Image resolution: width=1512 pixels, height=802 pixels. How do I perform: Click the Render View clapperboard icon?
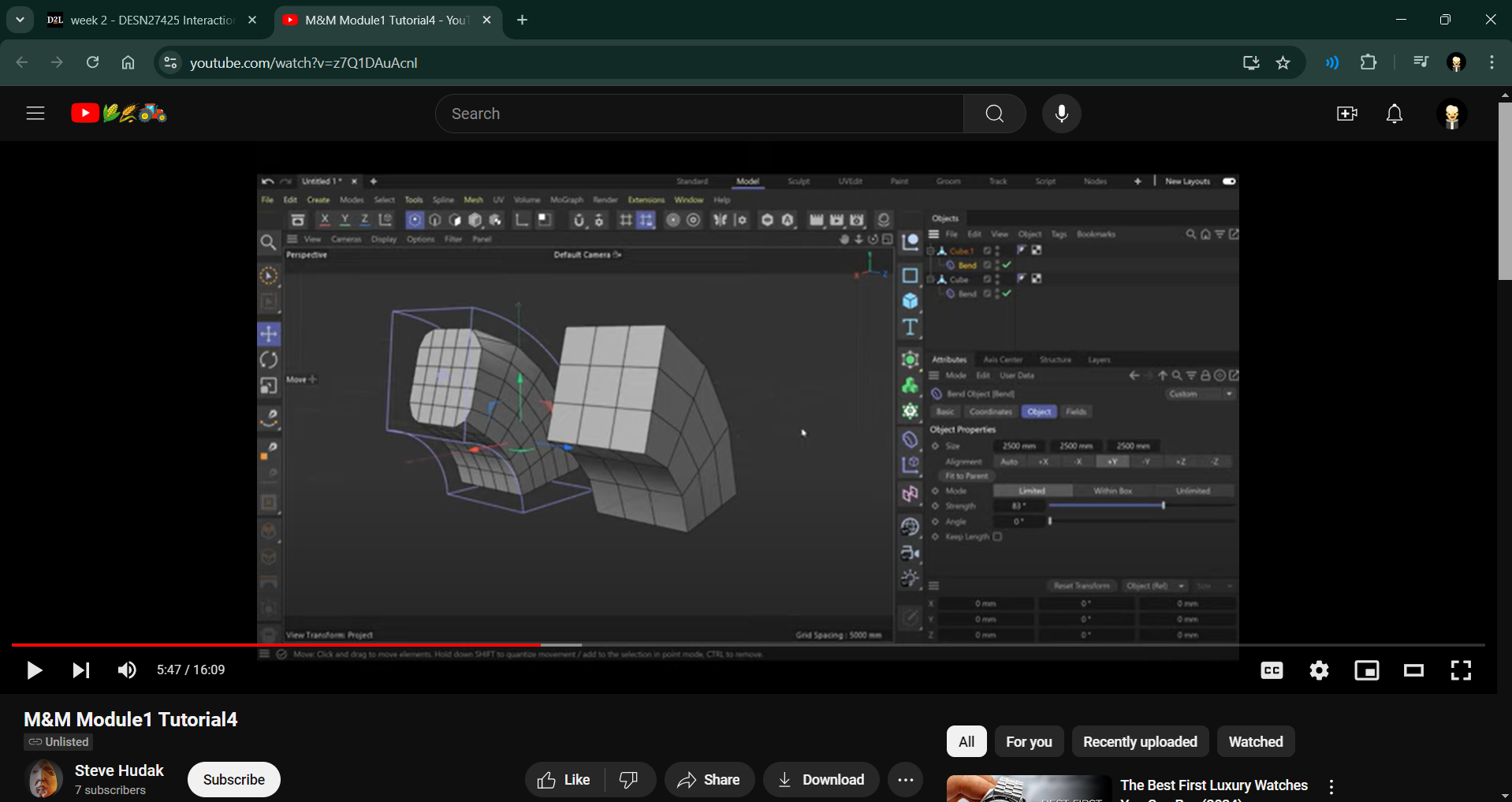817,220
